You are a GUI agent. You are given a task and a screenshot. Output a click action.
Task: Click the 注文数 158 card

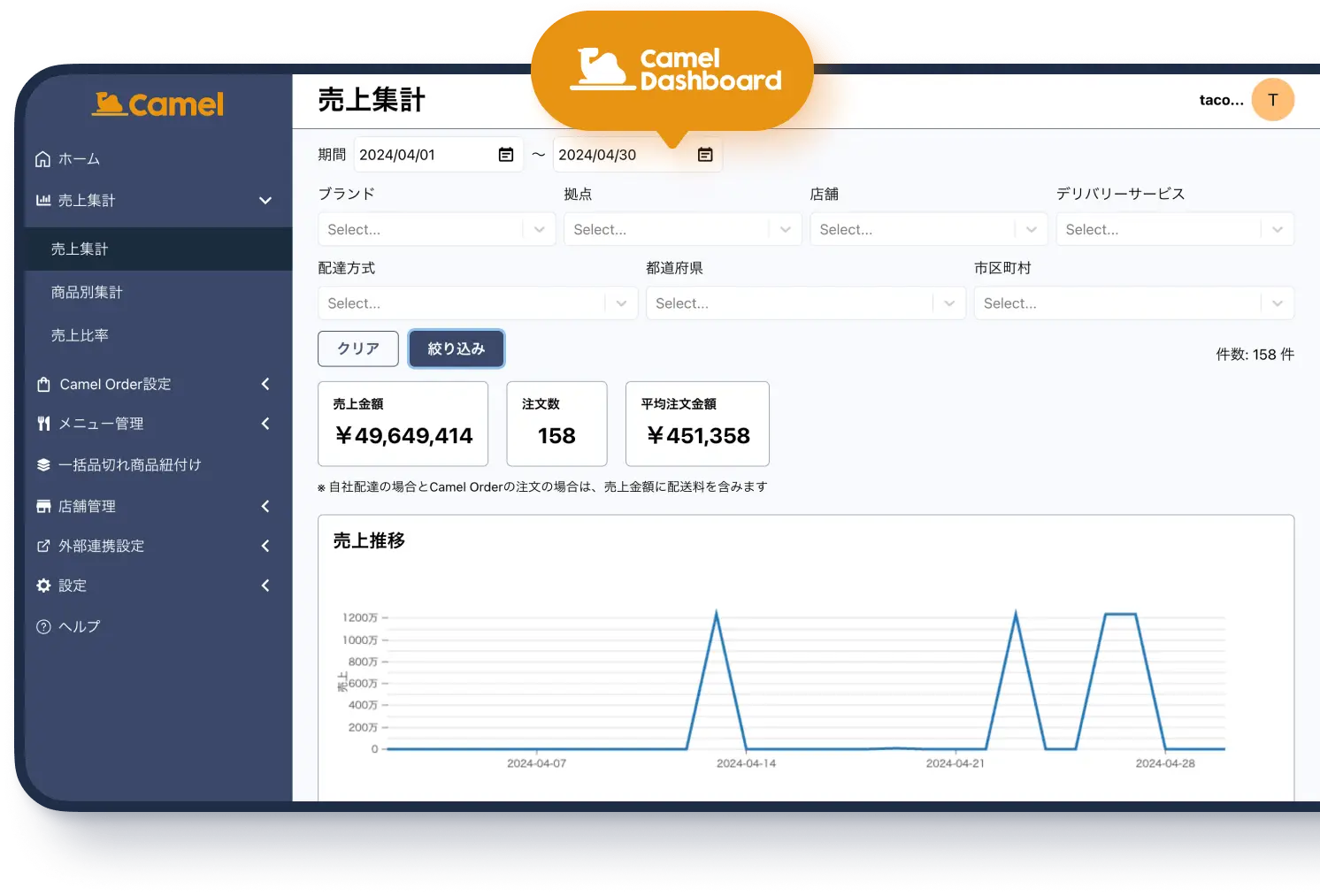pyautogui.click(x=556, y=424)
